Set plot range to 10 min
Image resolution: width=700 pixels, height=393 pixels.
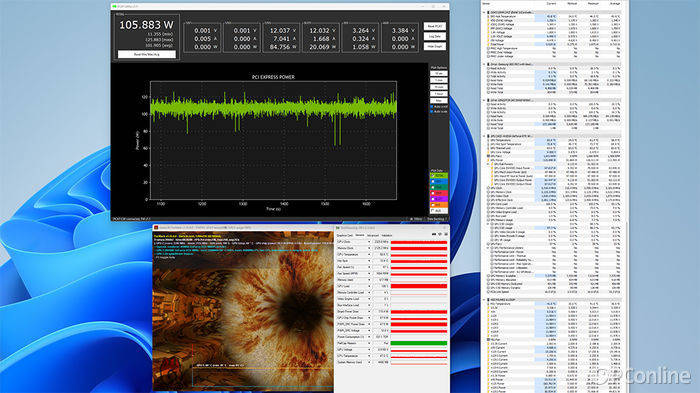point(439,87)
